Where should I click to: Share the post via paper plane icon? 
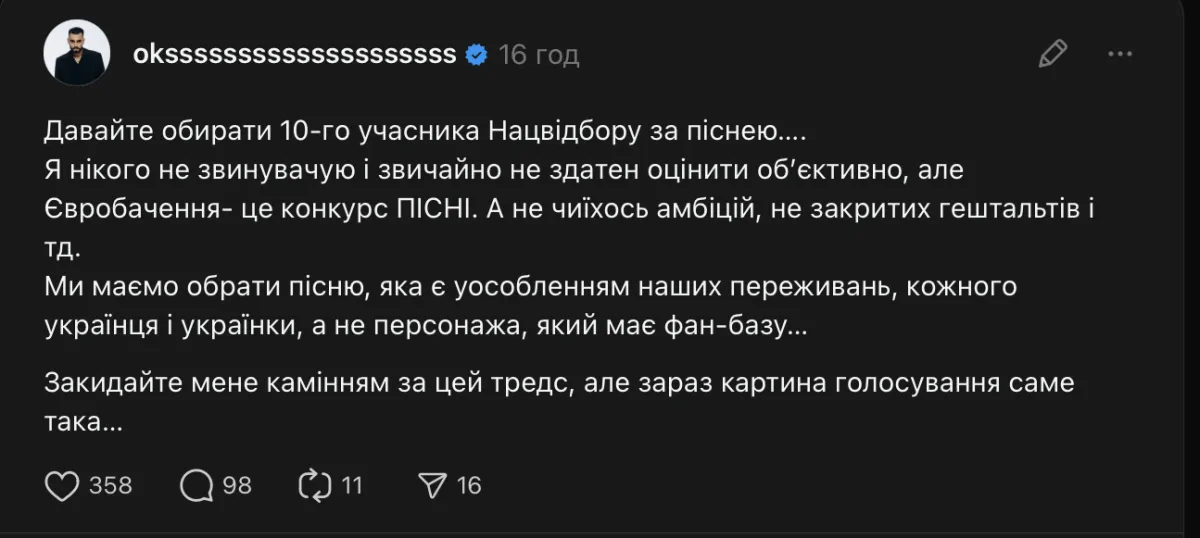click(x=432, y=486)
